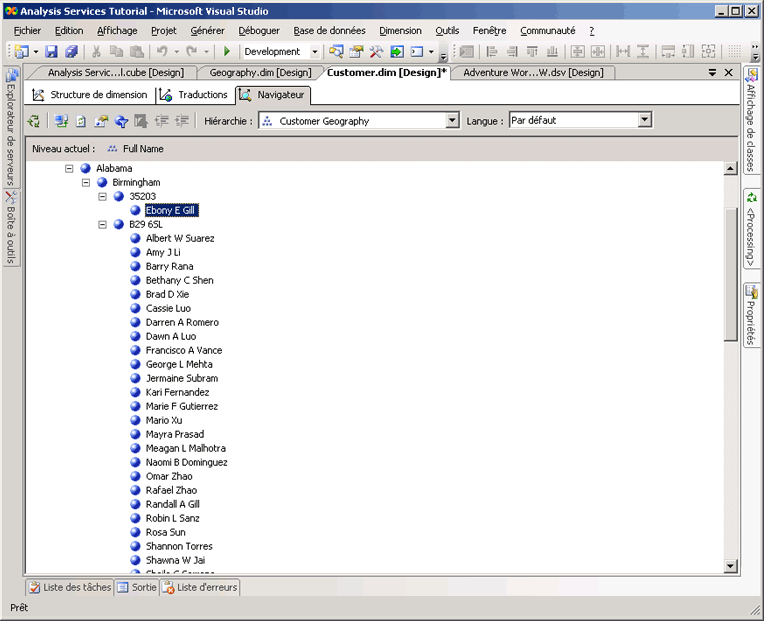Collapse the B29 6SL postal code node
The height and width of the screenshot is (621, 764).
pos(102,225)
